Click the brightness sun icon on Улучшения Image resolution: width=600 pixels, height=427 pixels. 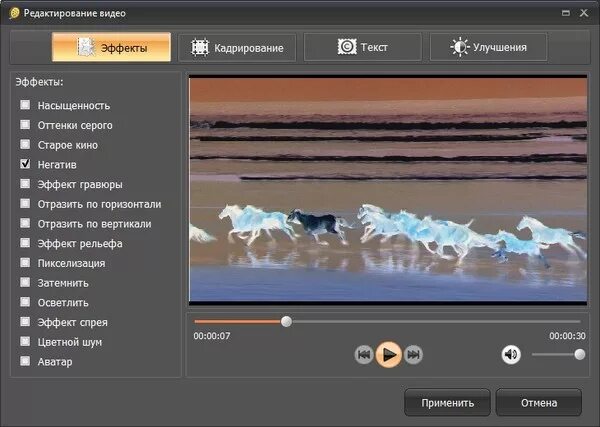460,47
